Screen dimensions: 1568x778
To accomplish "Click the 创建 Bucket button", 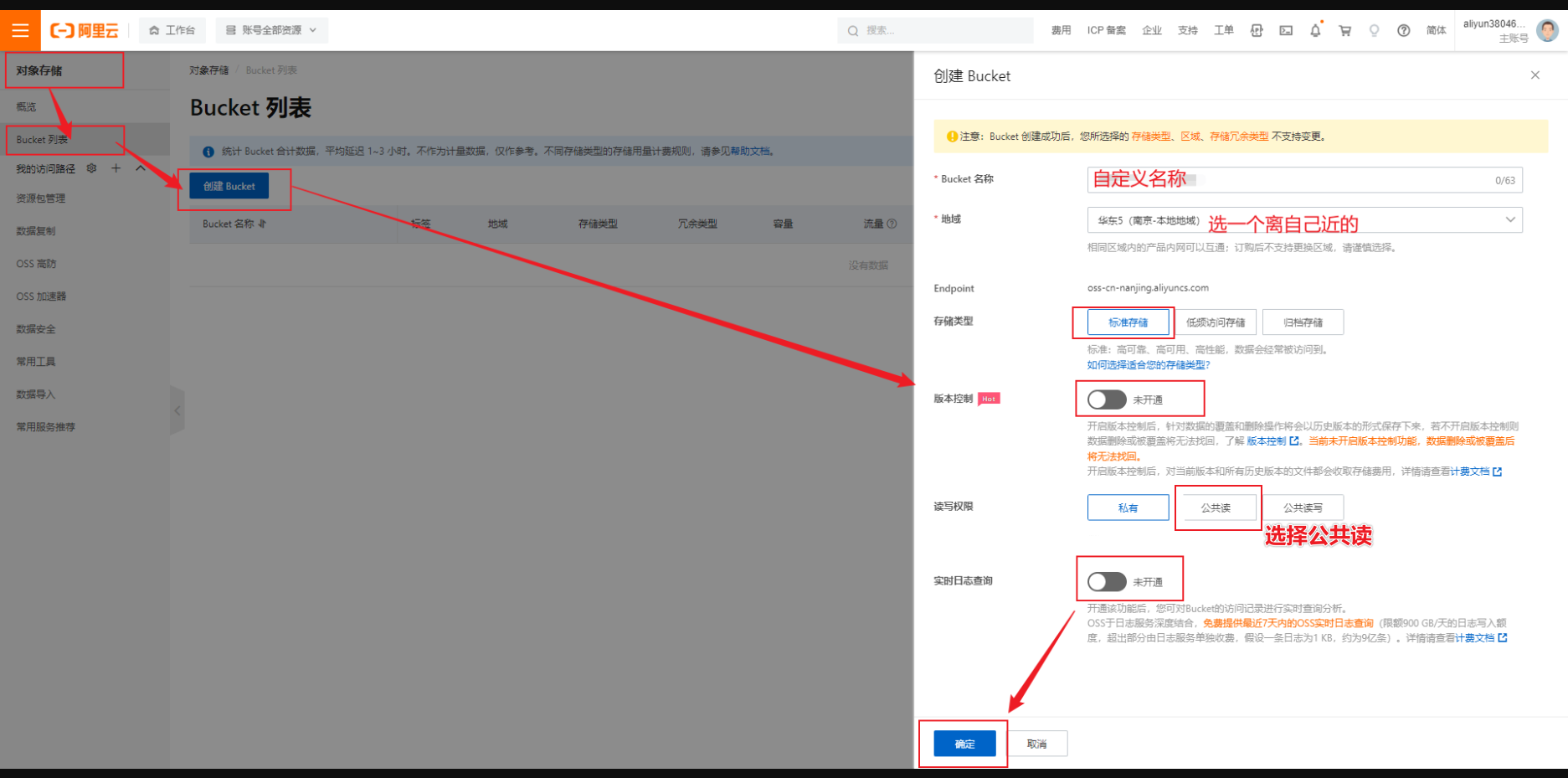I will click(x=230, y=186).
